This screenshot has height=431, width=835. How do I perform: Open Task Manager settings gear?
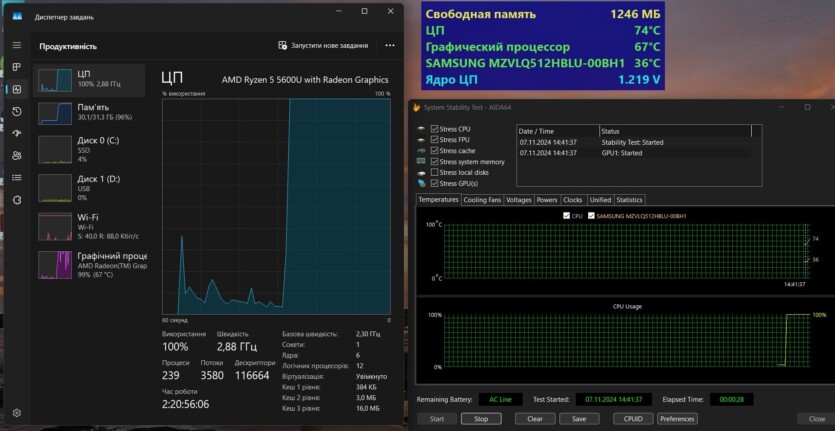(16, 413)
